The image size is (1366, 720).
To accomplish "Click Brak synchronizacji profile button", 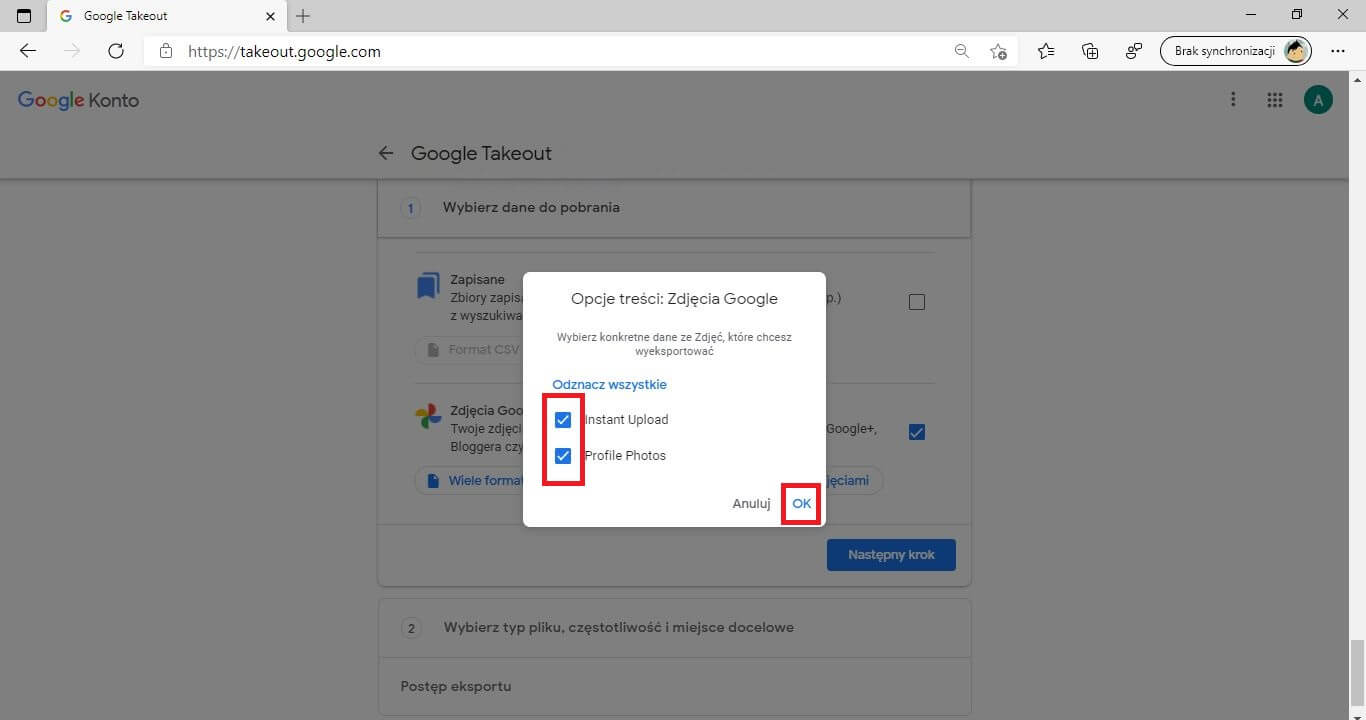I will tap(1235, 51).
